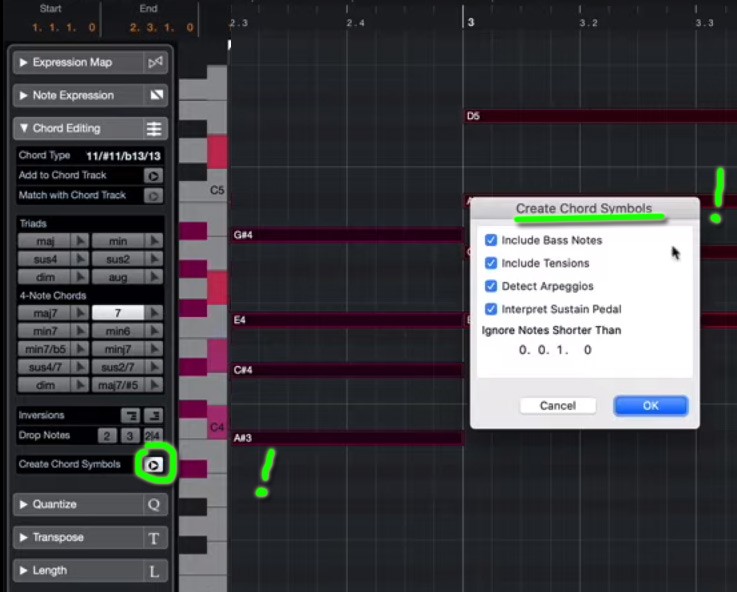Viewport: 737px width, 592px height.
Task: Toggle the Detect Arpeggios checkbox
Action: tap(491, 286)
